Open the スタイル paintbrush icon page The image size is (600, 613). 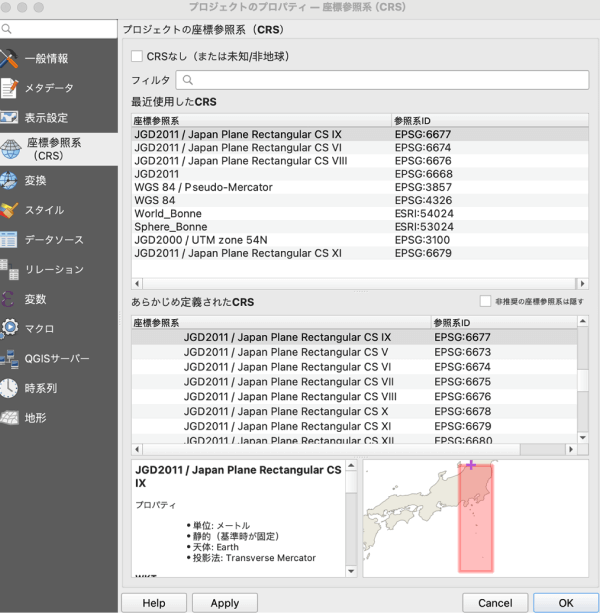(10, 211)
